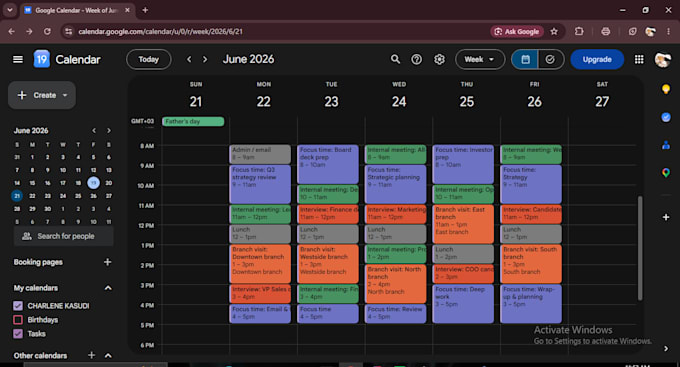Open the tab search dropdown arrow
Screen dimensions: 680x367
click(x=10, y=10)
